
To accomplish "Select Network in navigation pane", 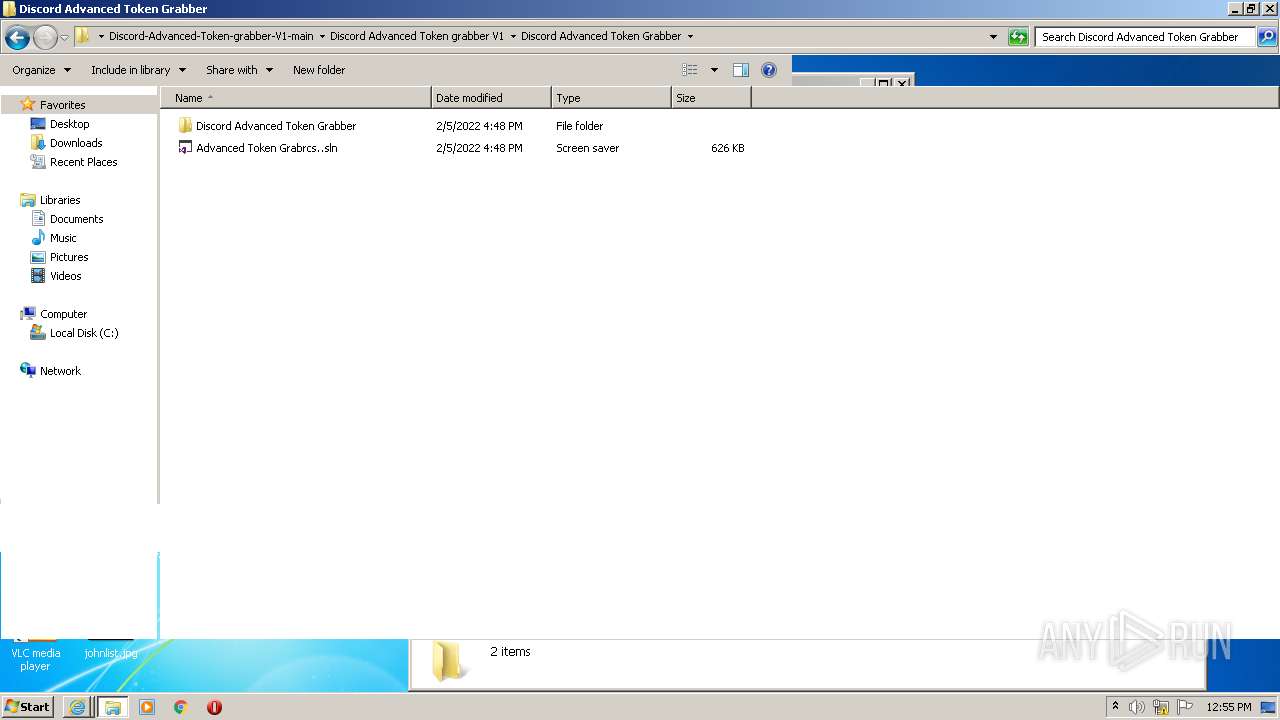I will tap(60, 371).
